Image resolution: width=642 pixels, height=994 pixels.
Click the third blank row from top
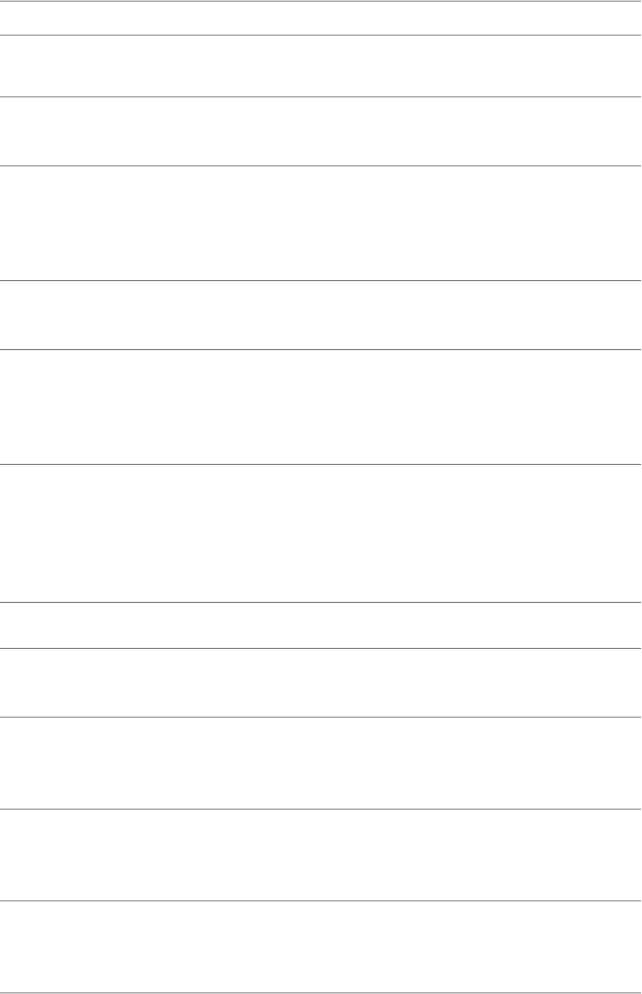[320, 131]
